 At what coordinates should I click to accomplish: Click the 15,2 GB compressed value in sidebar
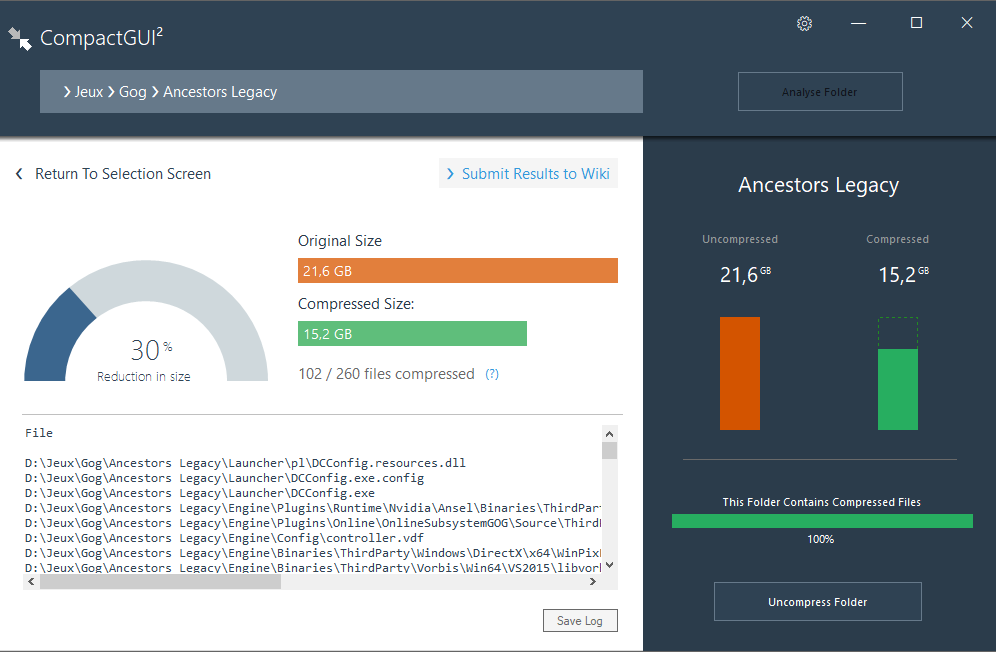tap(903, 275)
